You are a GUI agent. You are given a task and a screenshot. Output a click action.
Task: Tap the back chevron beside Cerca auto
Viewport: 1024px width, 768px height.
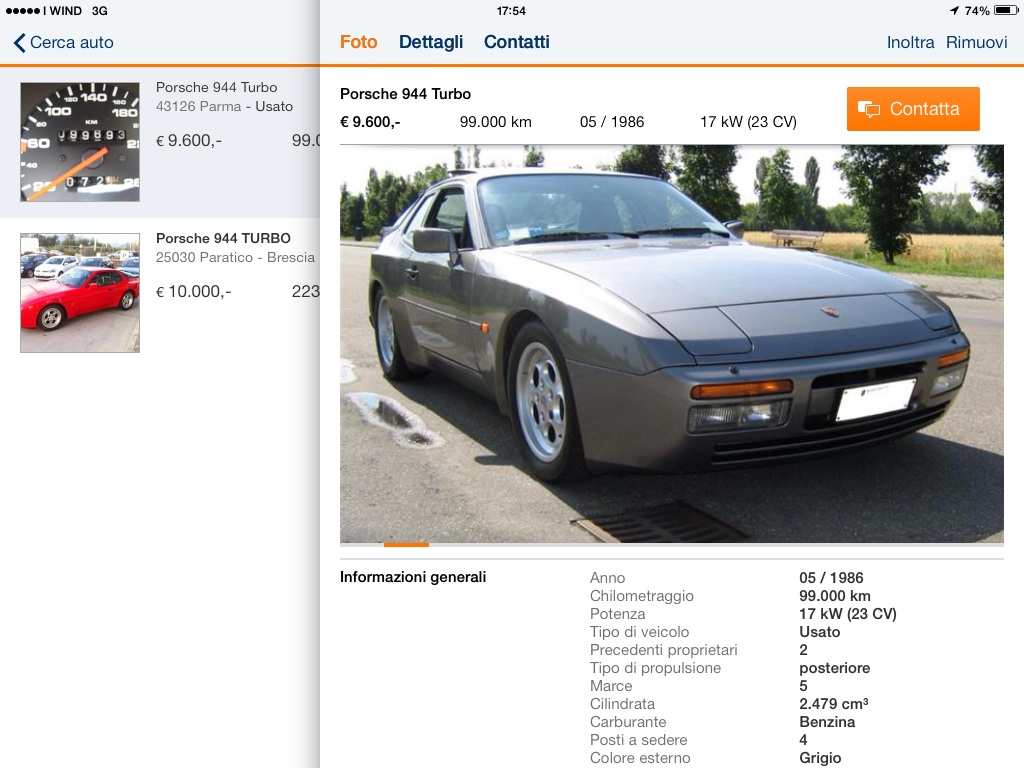click(20, 43)
